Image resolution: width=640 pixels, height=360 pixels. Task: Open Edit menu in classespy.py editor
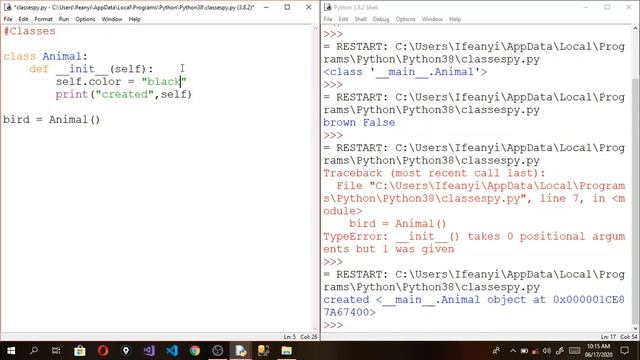(23, 19)
